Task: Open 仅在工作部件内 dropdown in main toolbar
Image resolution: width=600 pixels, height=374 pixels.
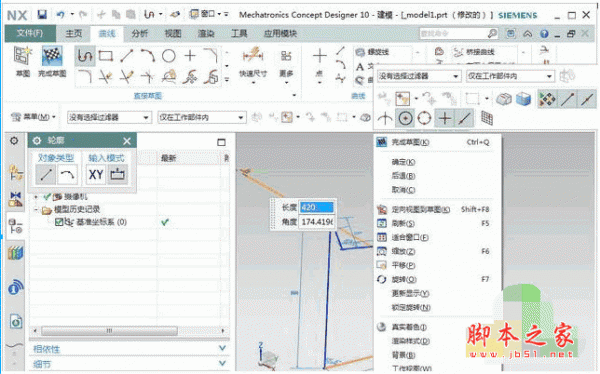Action: (201, 118)
